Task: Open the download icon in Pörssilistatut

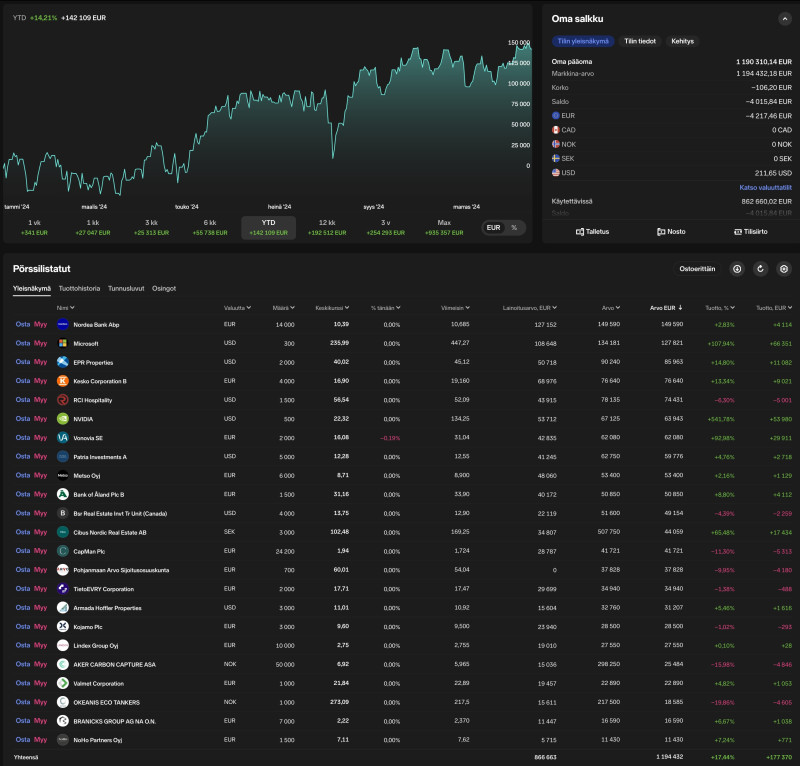Action: pyautogui.click(x=737, y=269)
